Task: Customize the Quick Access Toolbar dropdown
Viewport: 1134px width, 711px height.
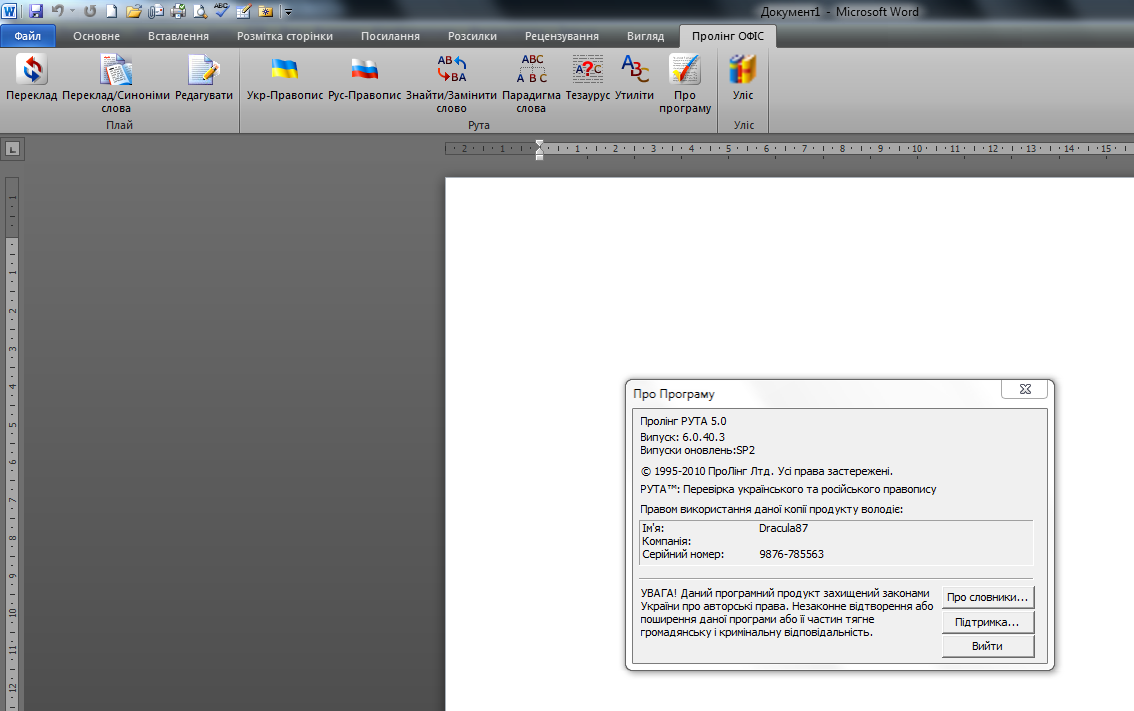Action: (289, 12)
